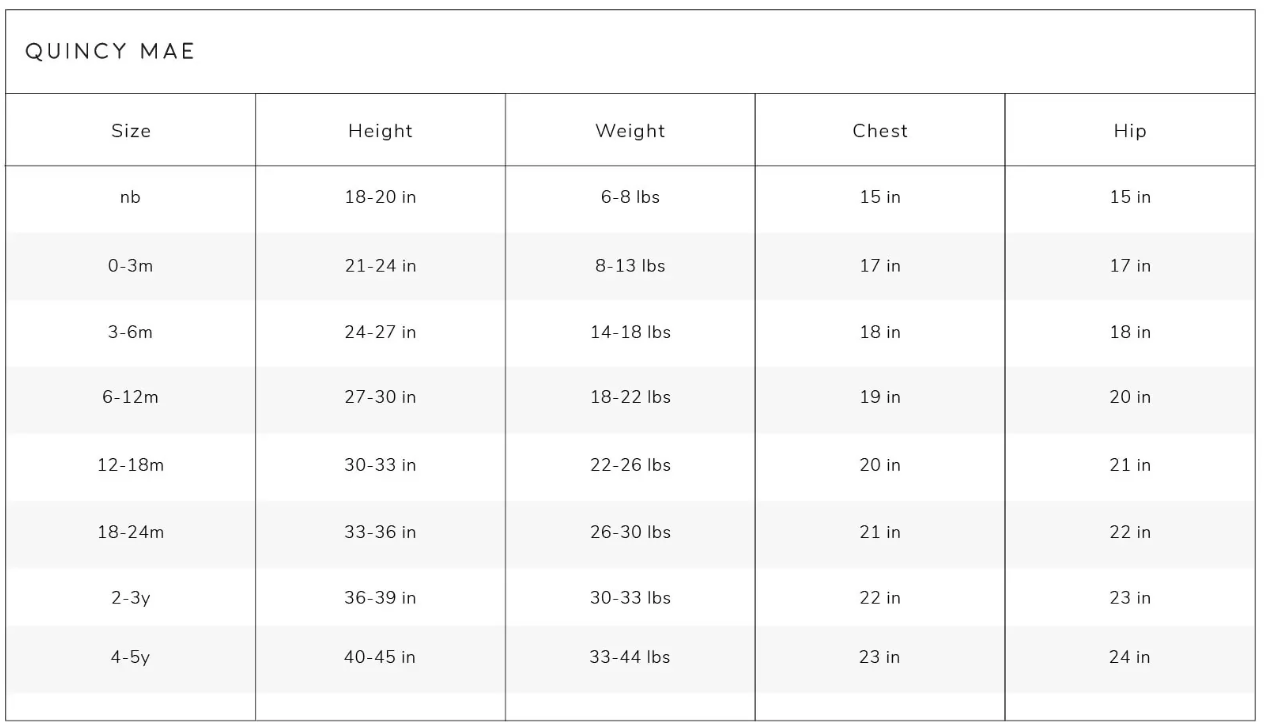The height and width of the screenshot is (728, 1264).
Task: Click the 18-20 in height value
Action: point(380,198)
